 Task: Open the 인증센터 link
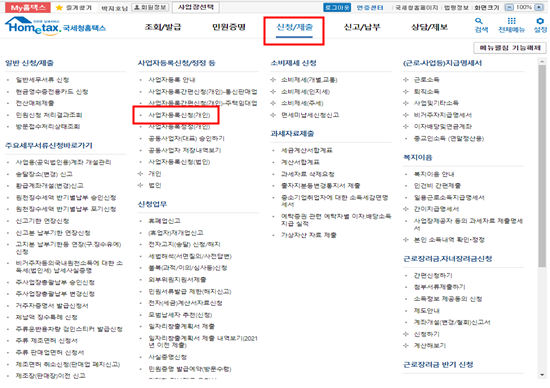click(370, 7)
